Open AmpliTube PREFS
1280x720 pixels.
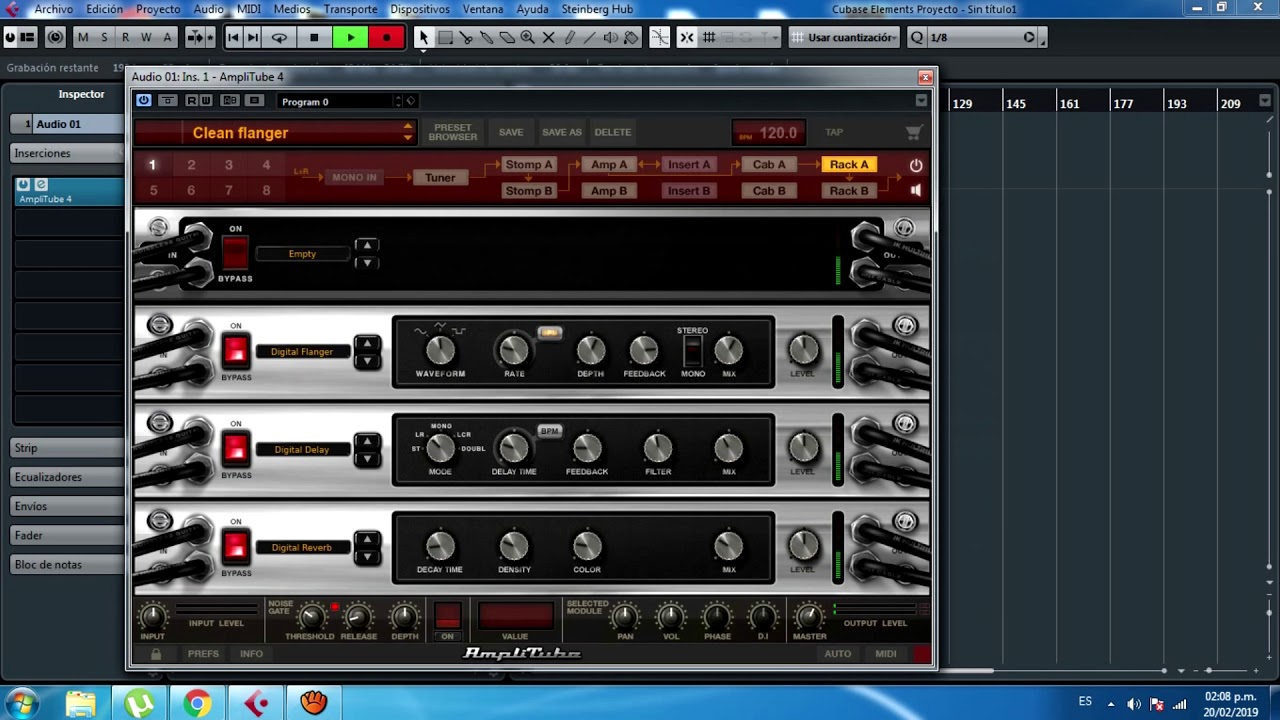point(203,654)
